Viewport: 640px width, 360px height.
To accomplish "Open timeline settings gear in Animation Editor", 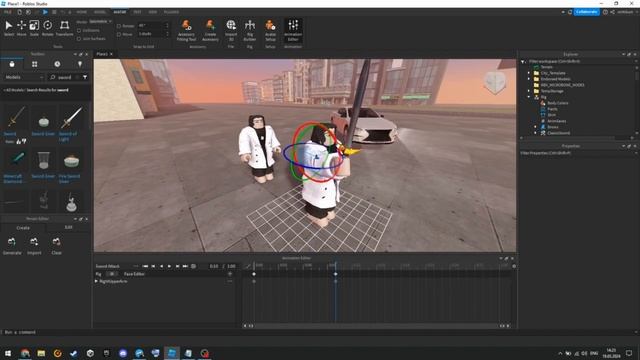I will 514,266.
